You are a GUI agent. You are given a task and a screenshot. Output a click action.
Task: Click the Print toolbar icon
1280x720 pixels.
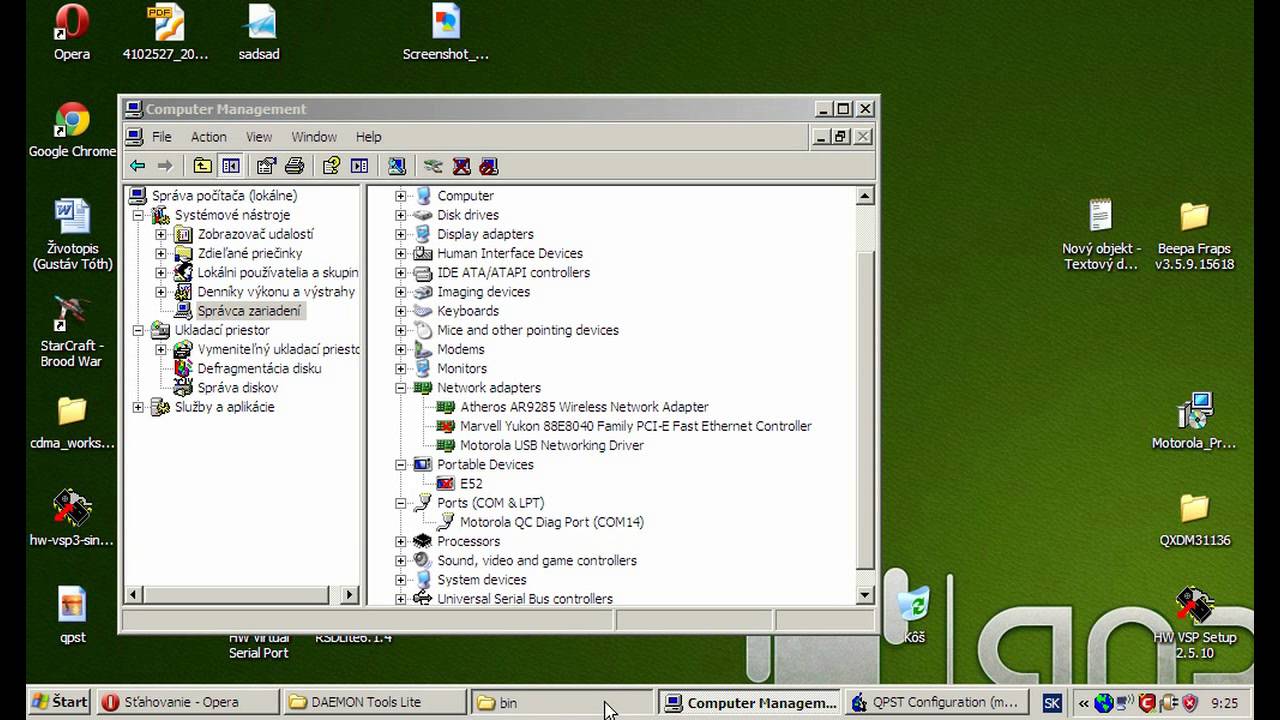(294, 166)
